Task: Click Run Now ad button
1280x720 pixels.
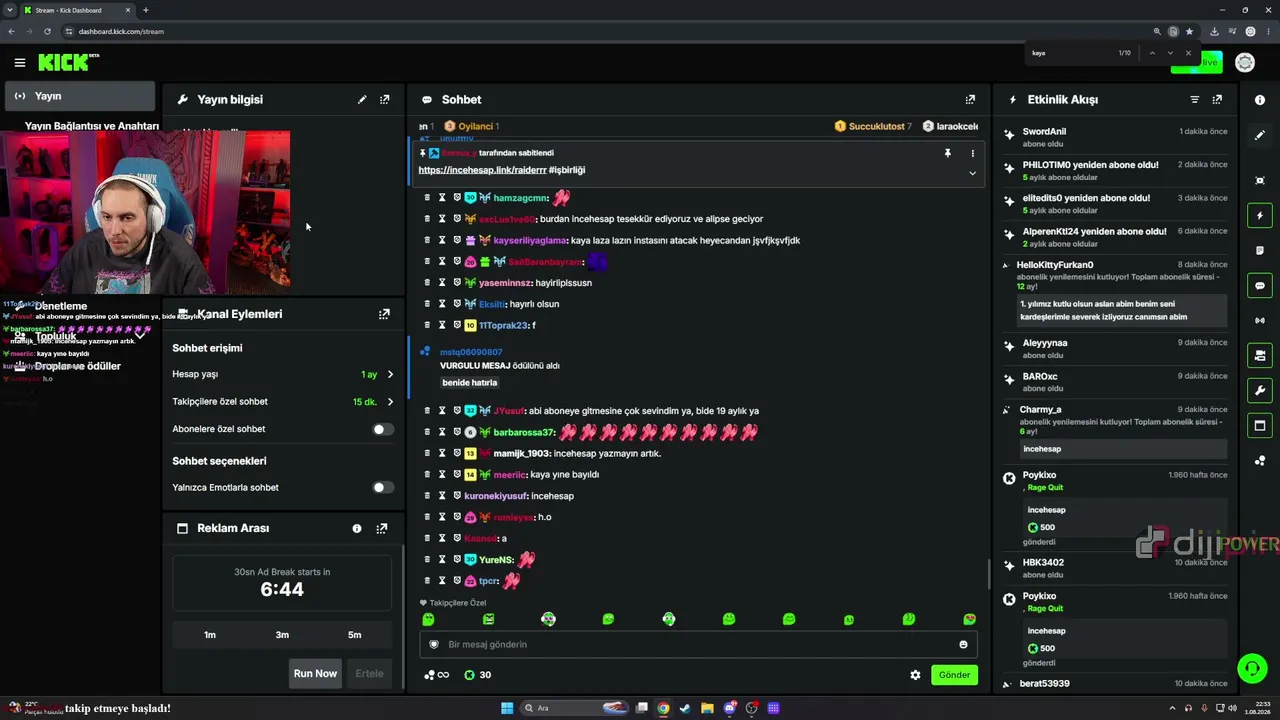Action: point(315,674)
